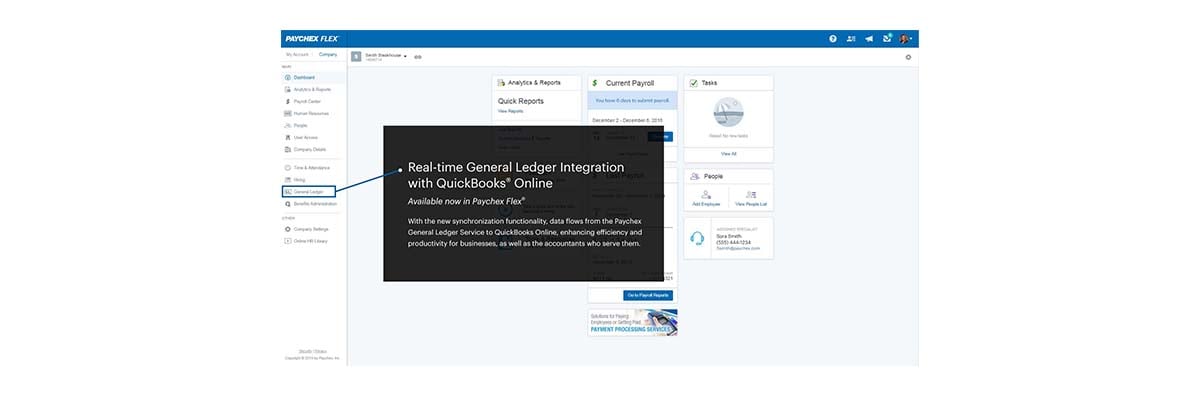This screenshot has height=400, width=1200.
Task: Open the user avatar menu
Action: pyautogui.click(x=905, y=38)
